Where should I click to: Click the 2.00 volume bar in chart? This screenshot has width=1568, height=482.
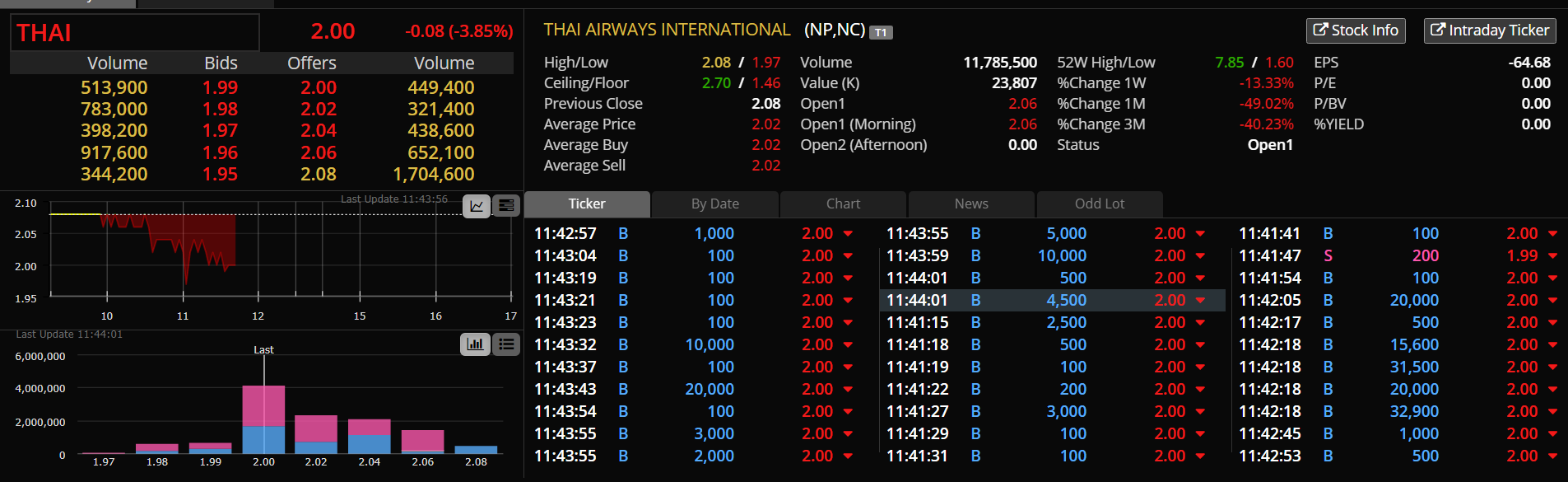(x=263, y=419)
